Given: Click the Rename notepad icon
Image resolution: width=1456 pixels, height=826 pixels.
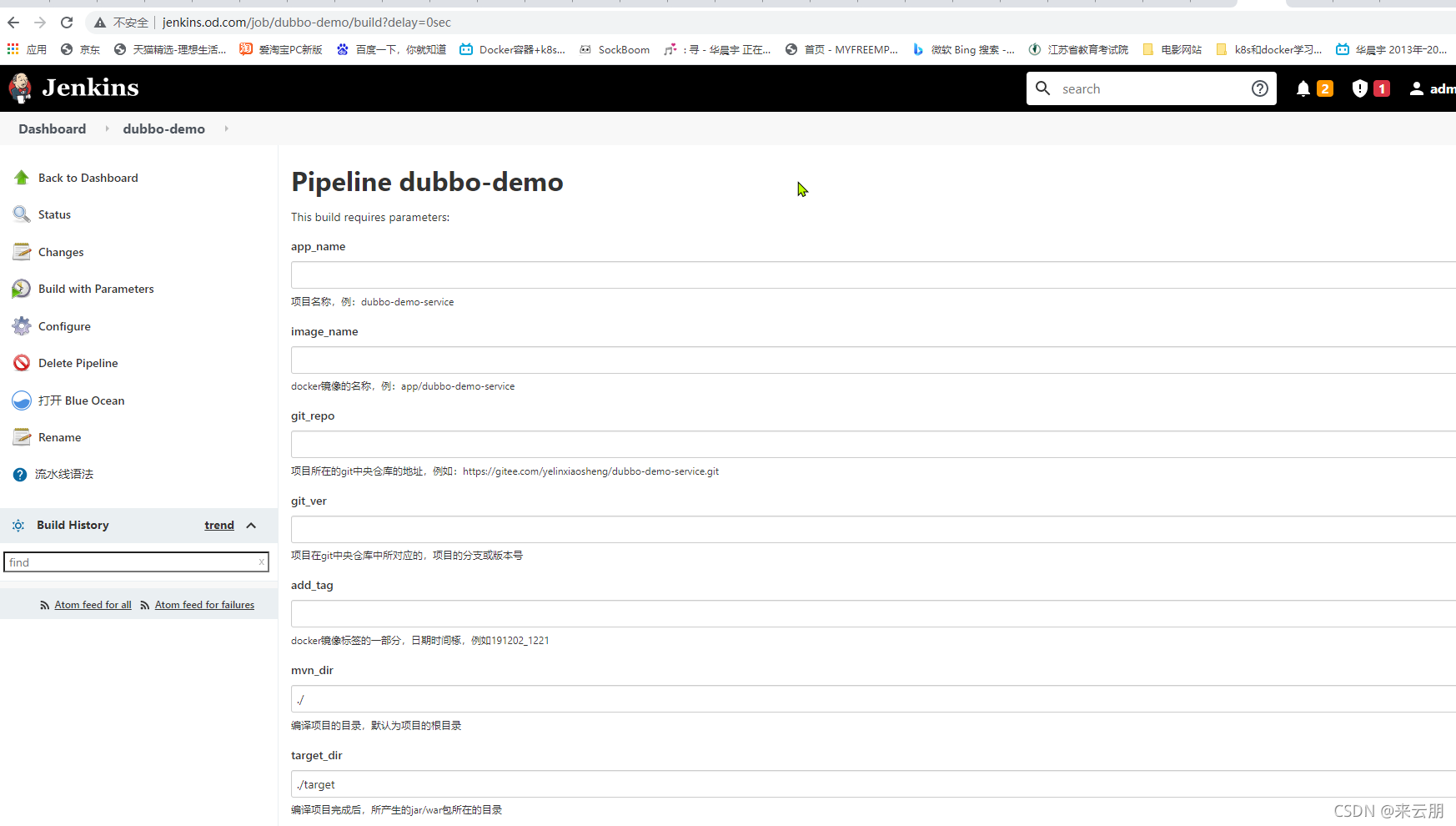Looking at the screenshot, I should coord(22,437).
